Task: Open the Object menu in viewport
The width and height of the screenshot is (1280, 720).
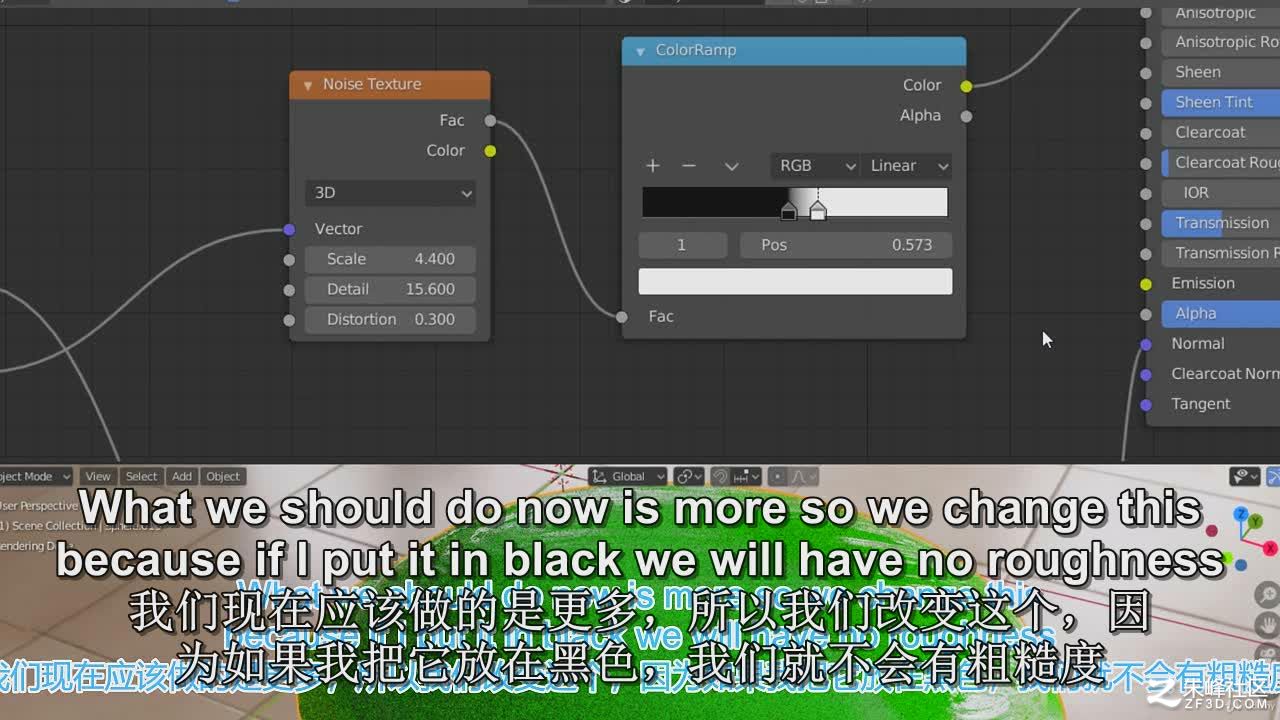Action: pos(223,476)
